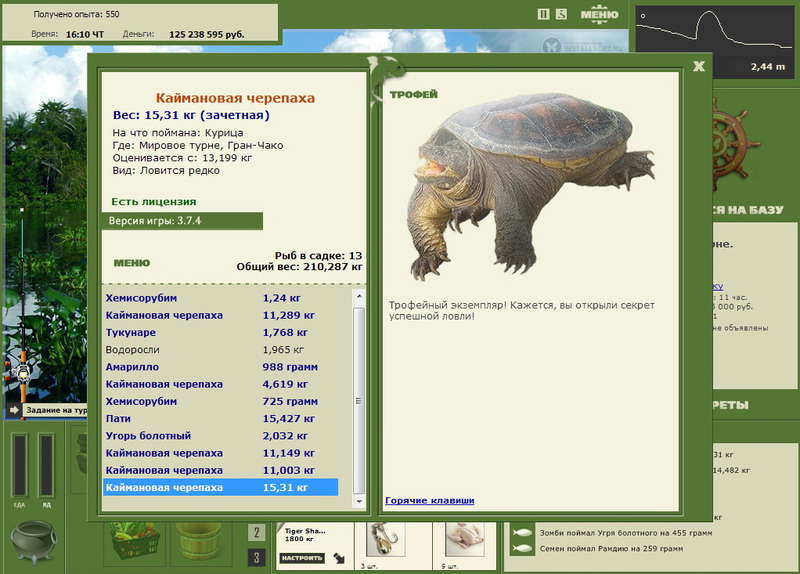Click the 3 шт. hook count
Screen dimensions: 800x574
[x=368, y=566]
